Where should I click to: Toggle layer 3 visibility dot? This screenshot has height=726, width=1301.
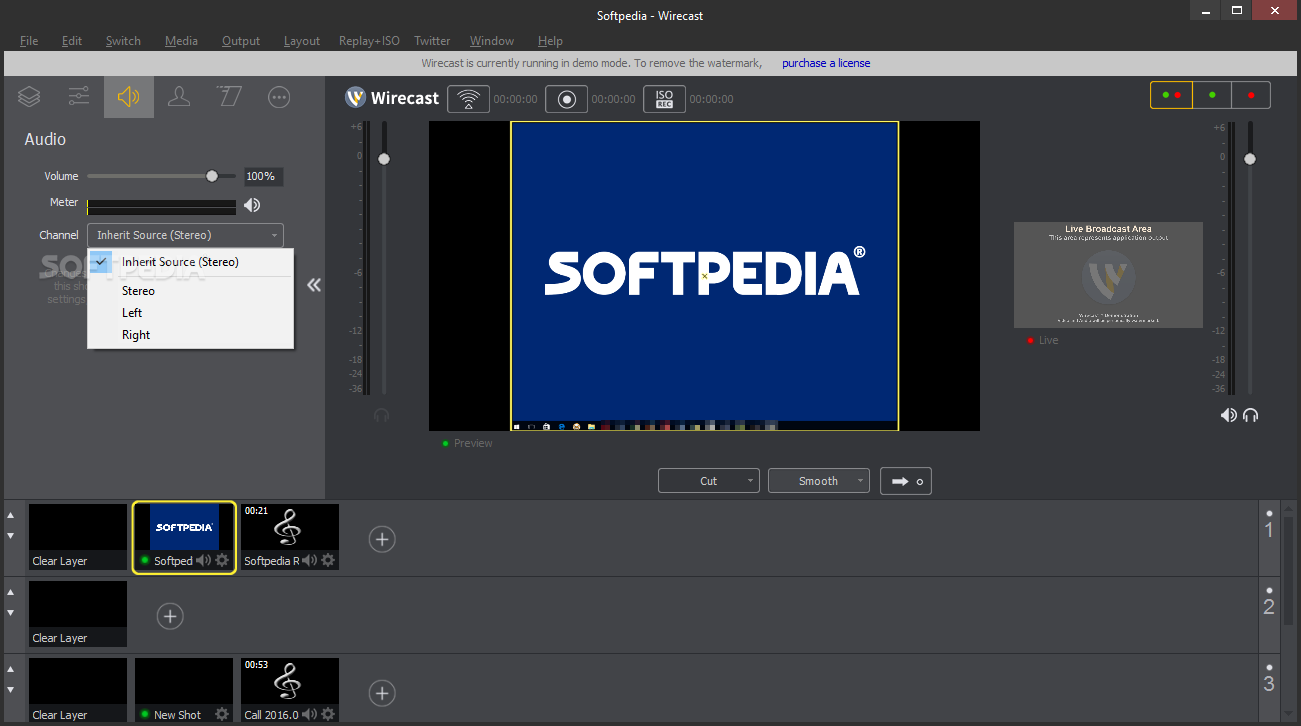click(x=1269, y=667)
